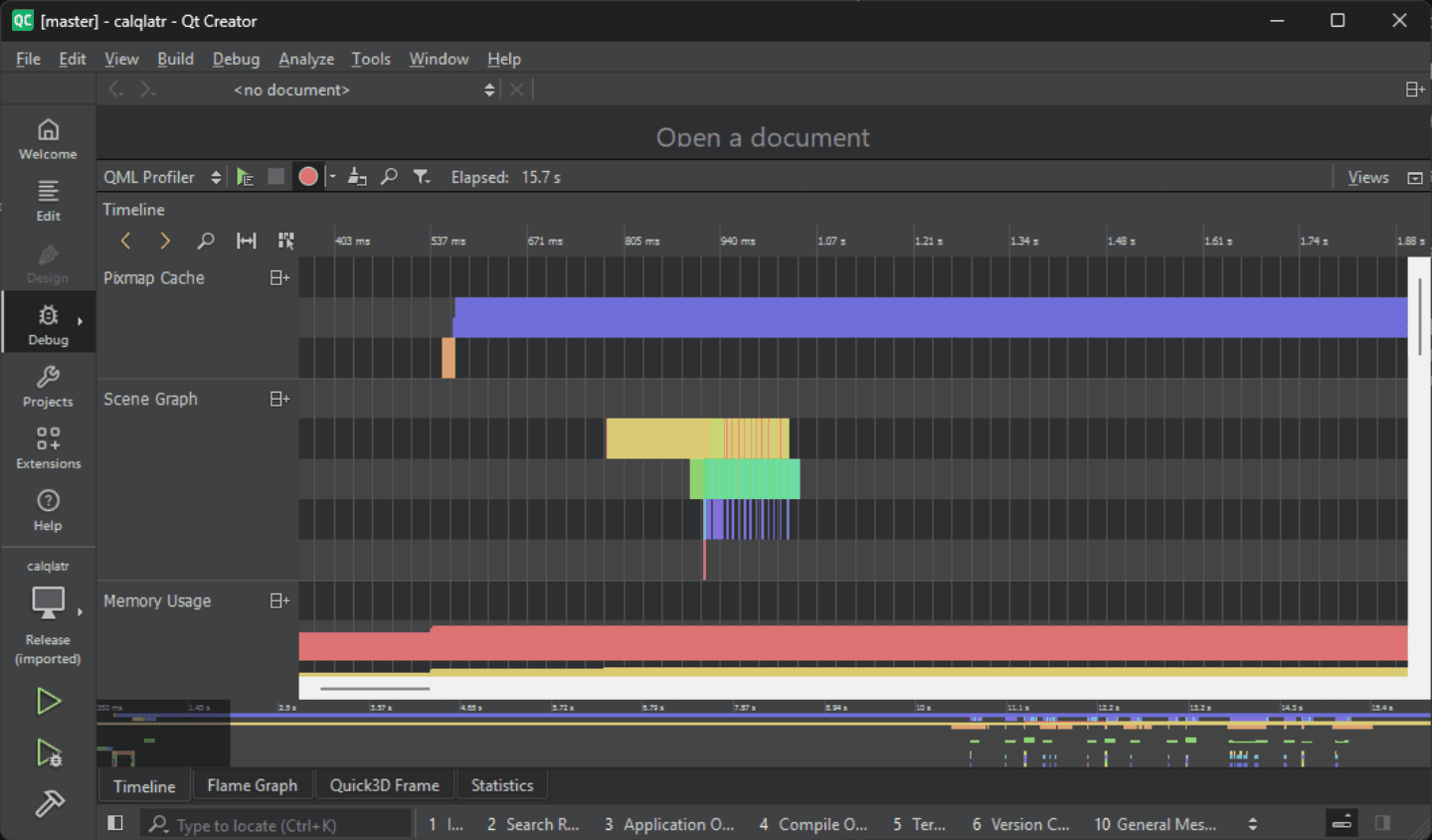The width and height of the screenshot is (1432, 840).
Task: Open the View menu
Action: tap(121, 59)
